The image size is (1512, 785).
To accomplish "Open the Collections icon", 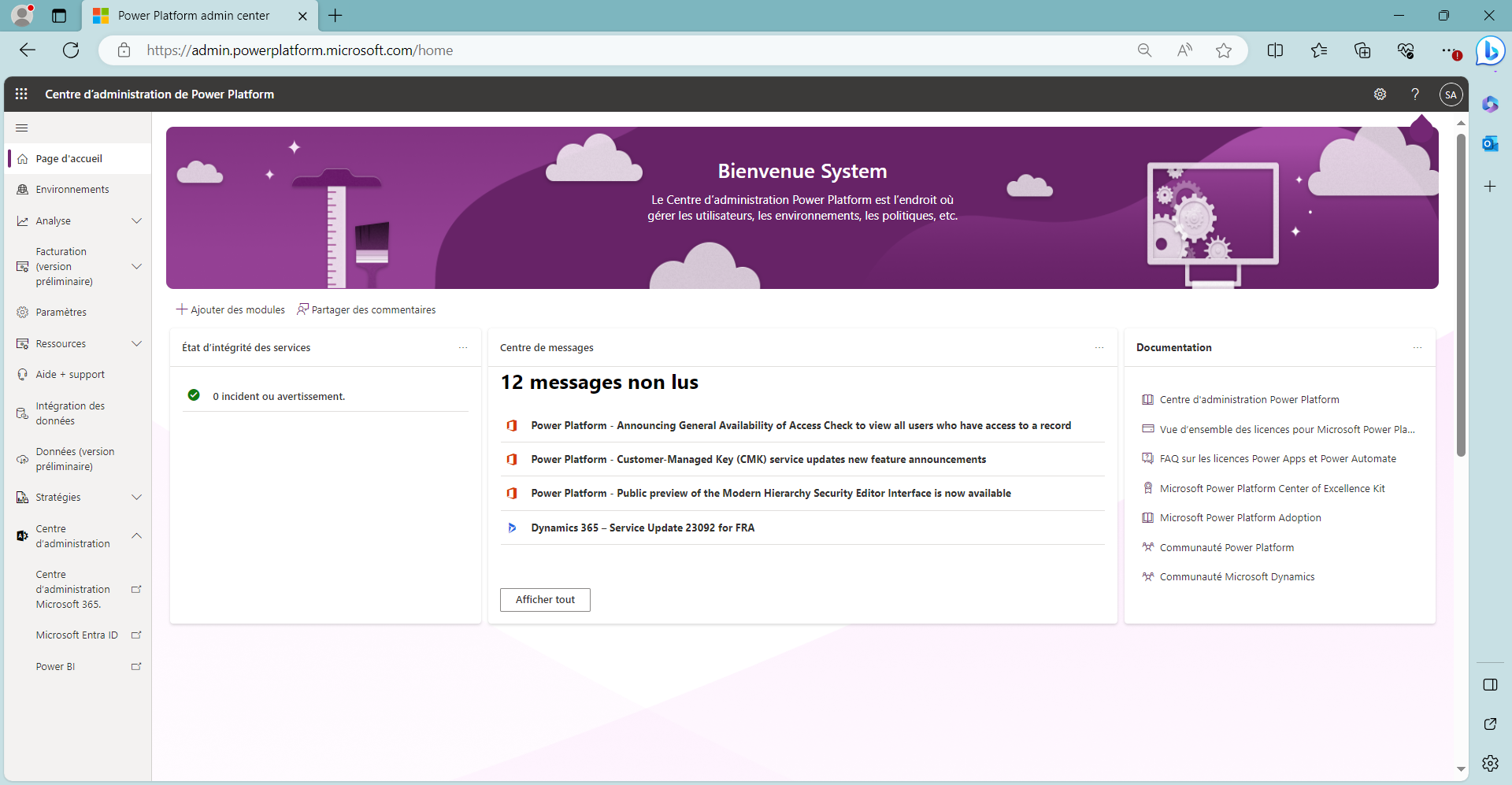I will point(1362,50).
